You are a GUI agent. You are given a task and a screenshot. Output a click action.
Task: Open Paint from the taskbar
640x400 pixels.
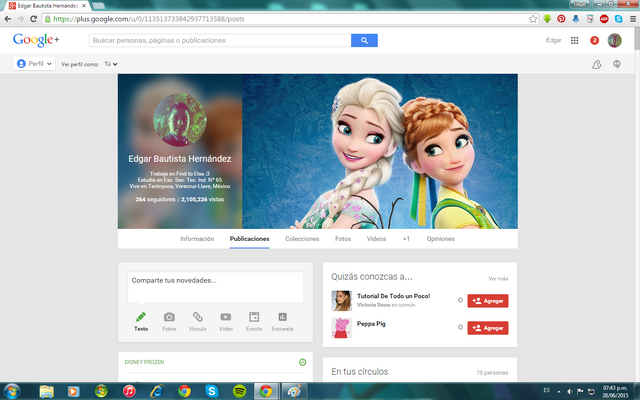(294, 391)
